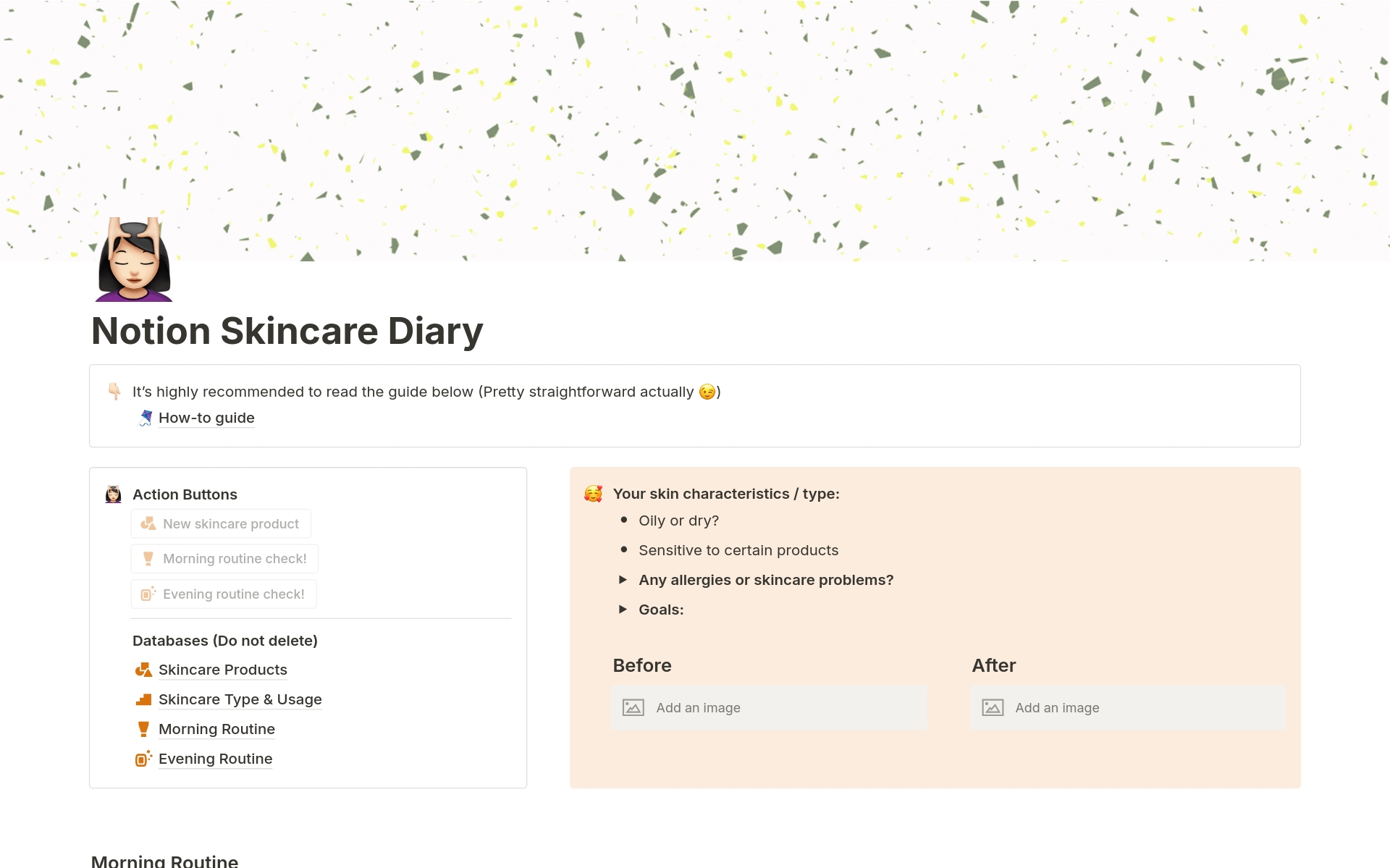Screen dimensions: 1390x868
Task: Click the woman emoji in Action Buttons callout
Action: pyautogui.click(x=113, y=494)
